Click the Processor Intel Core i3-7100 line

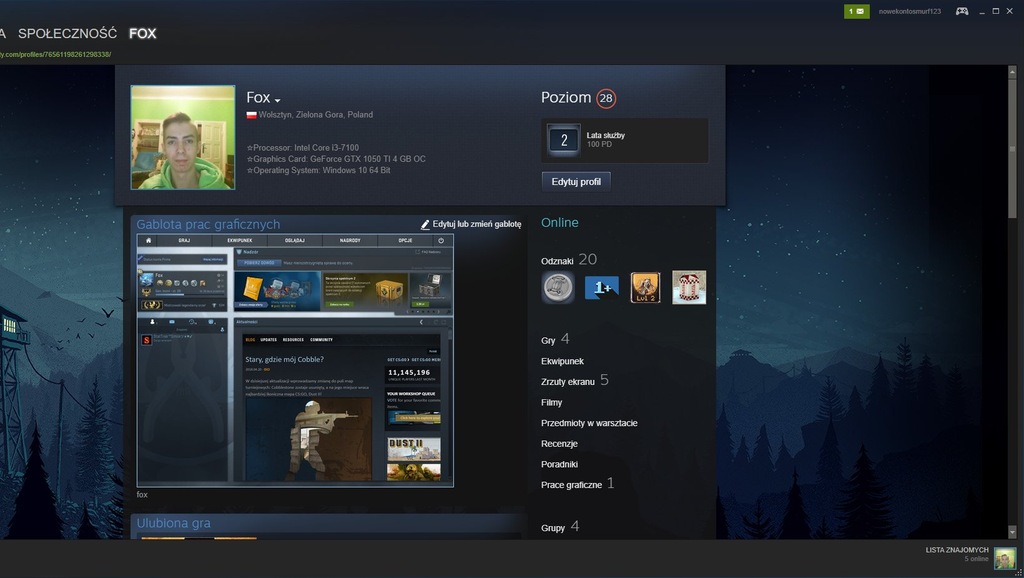point(302,148)
